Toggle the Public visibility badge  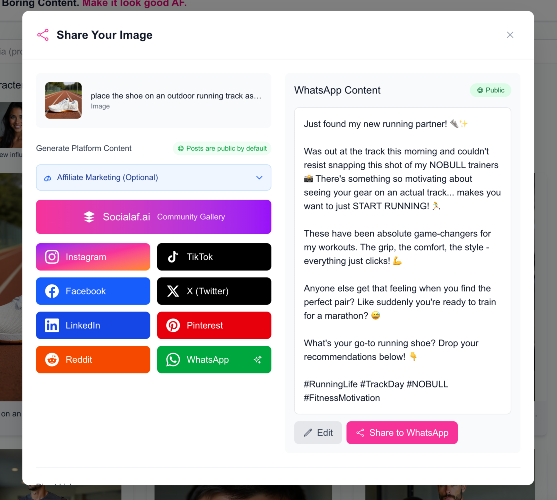coord(490,90)
